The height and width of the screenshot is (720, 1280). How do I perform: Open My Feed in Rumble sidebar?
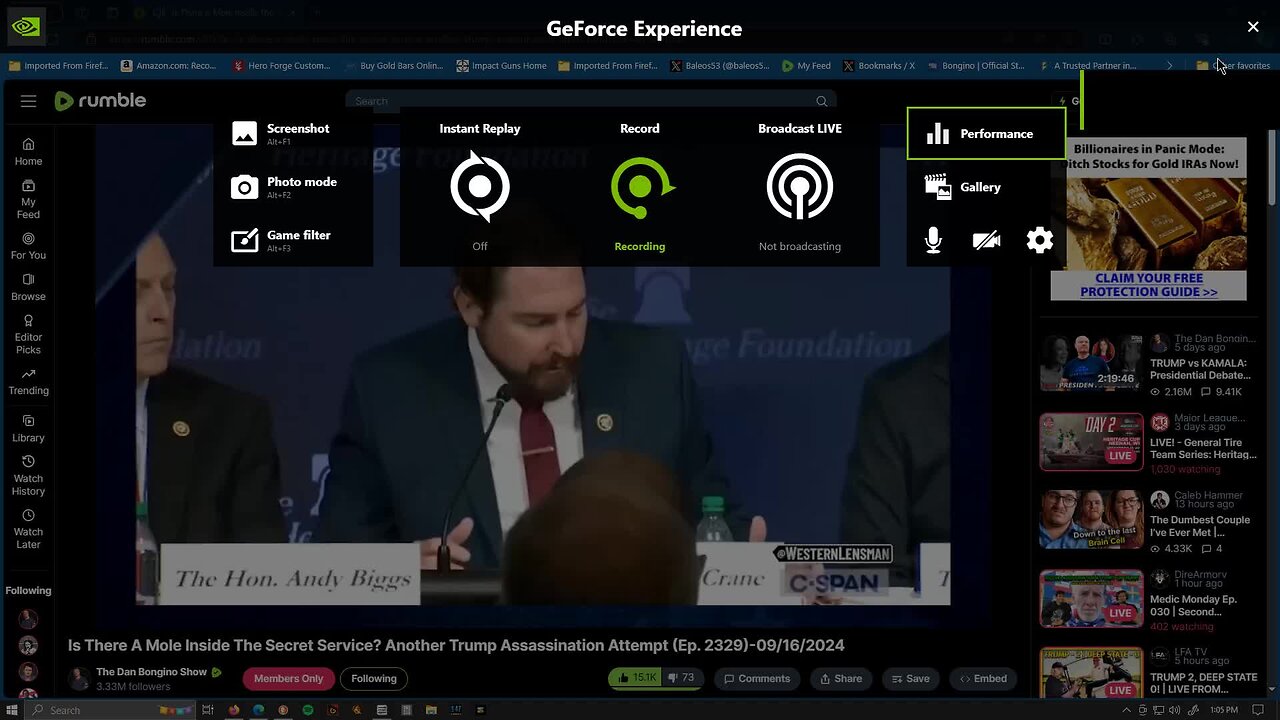tap(28, 199)
